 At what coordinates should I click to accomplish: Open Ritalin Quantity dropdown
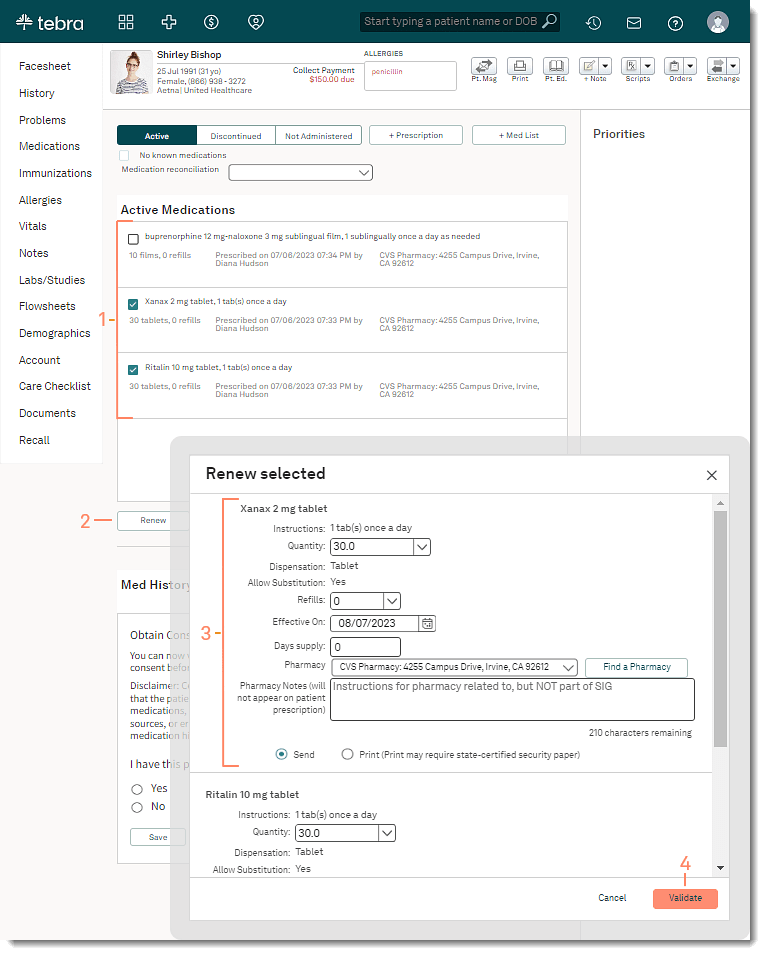(387, 833)
